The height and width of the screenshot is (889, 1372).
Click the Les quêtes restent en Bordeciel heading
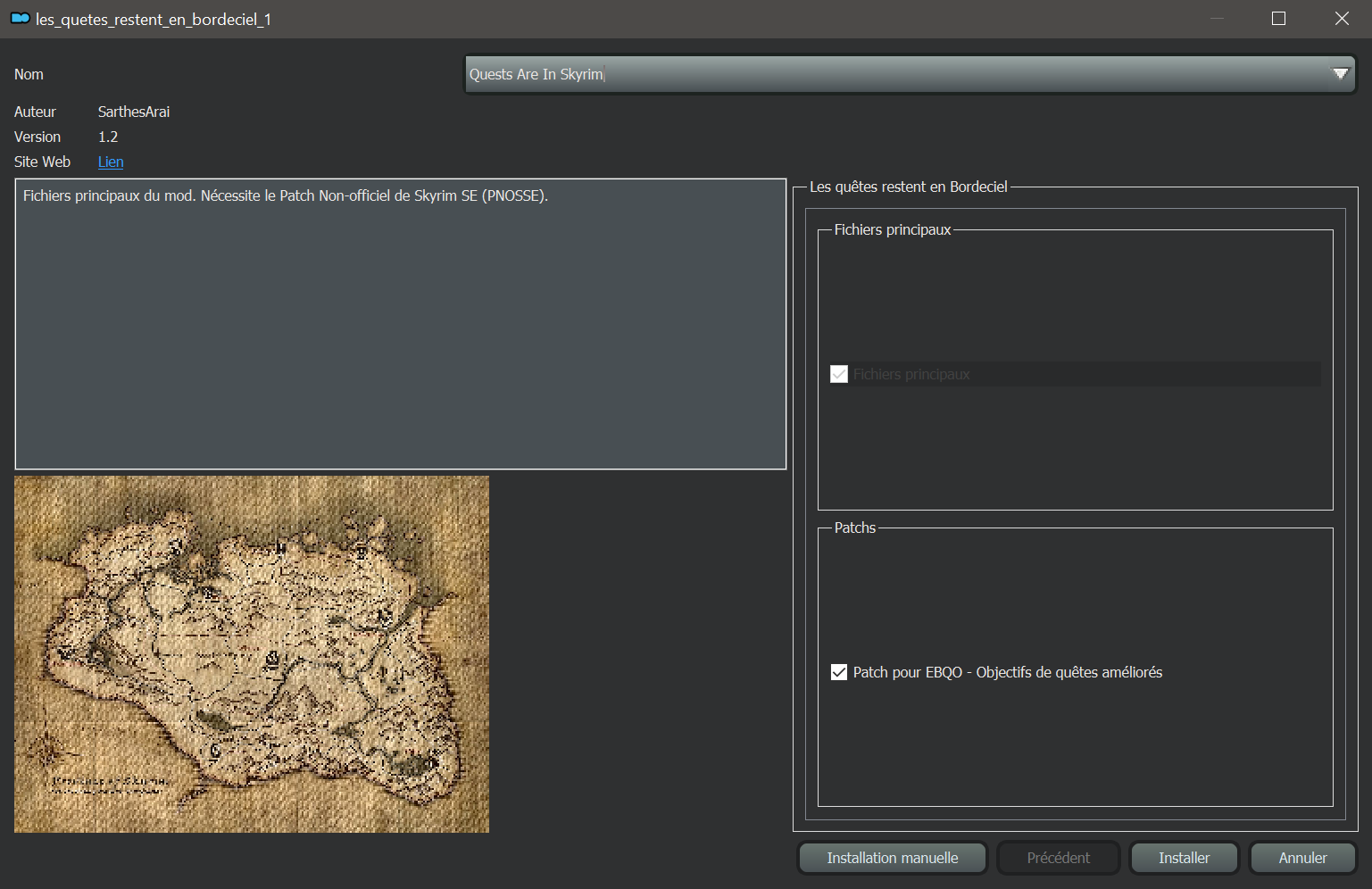(x=909, y=187)
